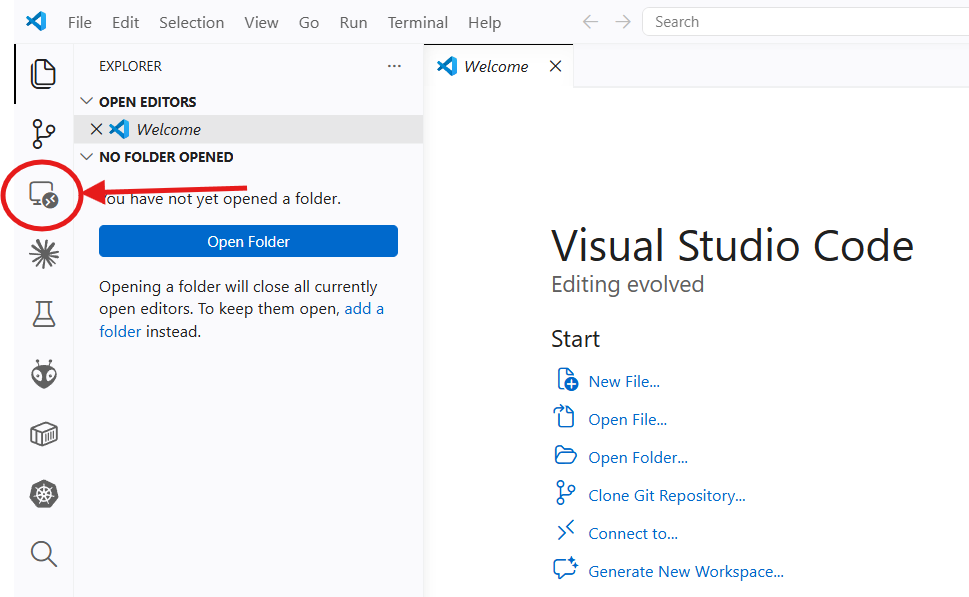Click the EXPLORER panel title
The image size is (969, 597).
(130, 66)
